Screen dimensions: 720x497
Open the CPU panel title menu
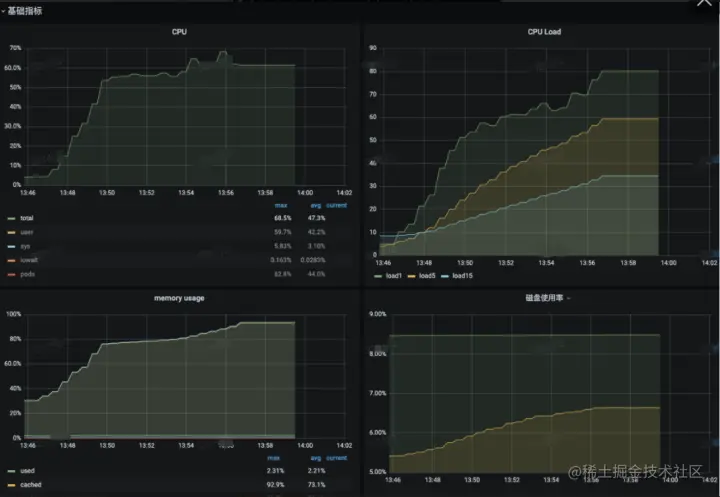179,32
